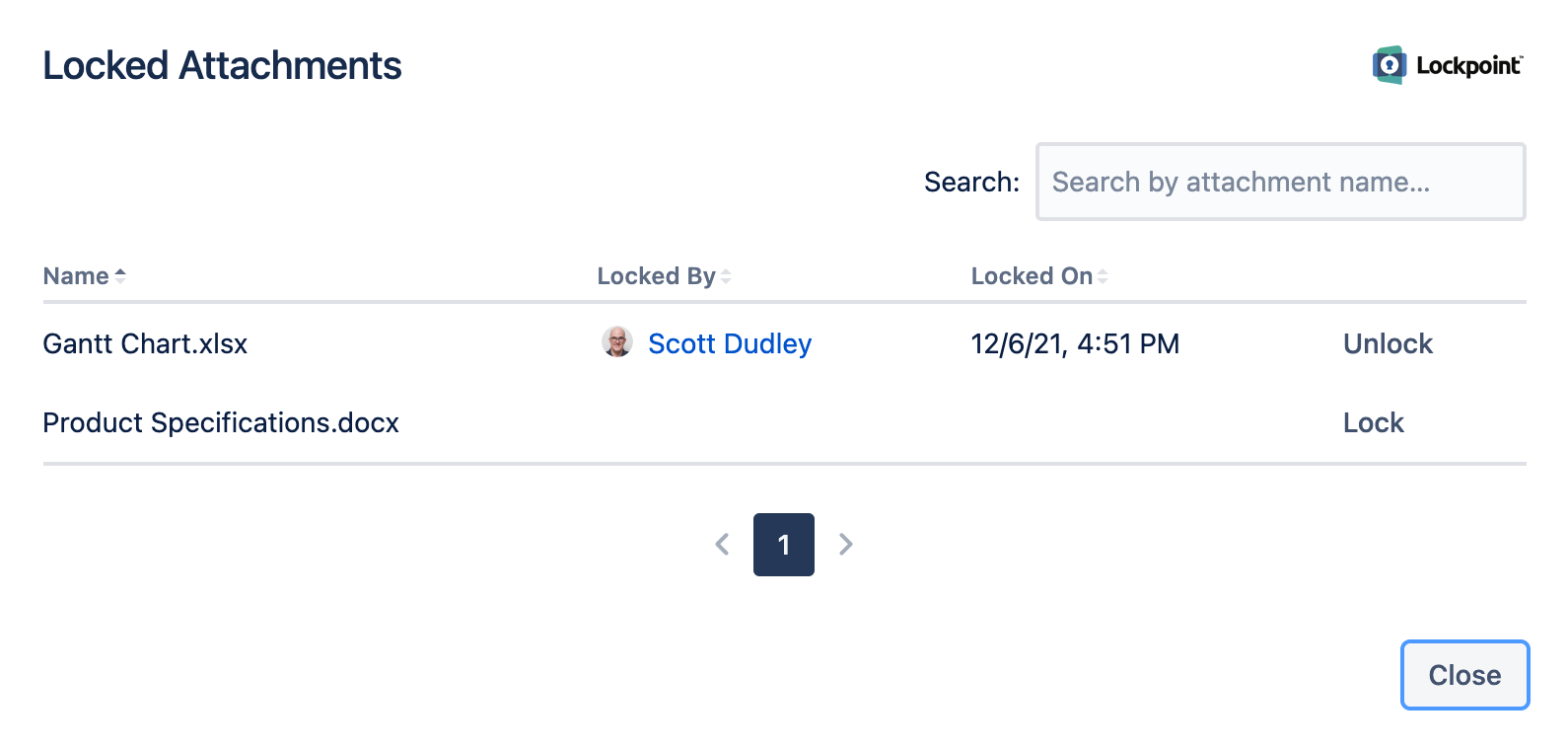The image size is (1568, 748).
Task: Click the Lockpoint brand text
Action: (1469, 65)
